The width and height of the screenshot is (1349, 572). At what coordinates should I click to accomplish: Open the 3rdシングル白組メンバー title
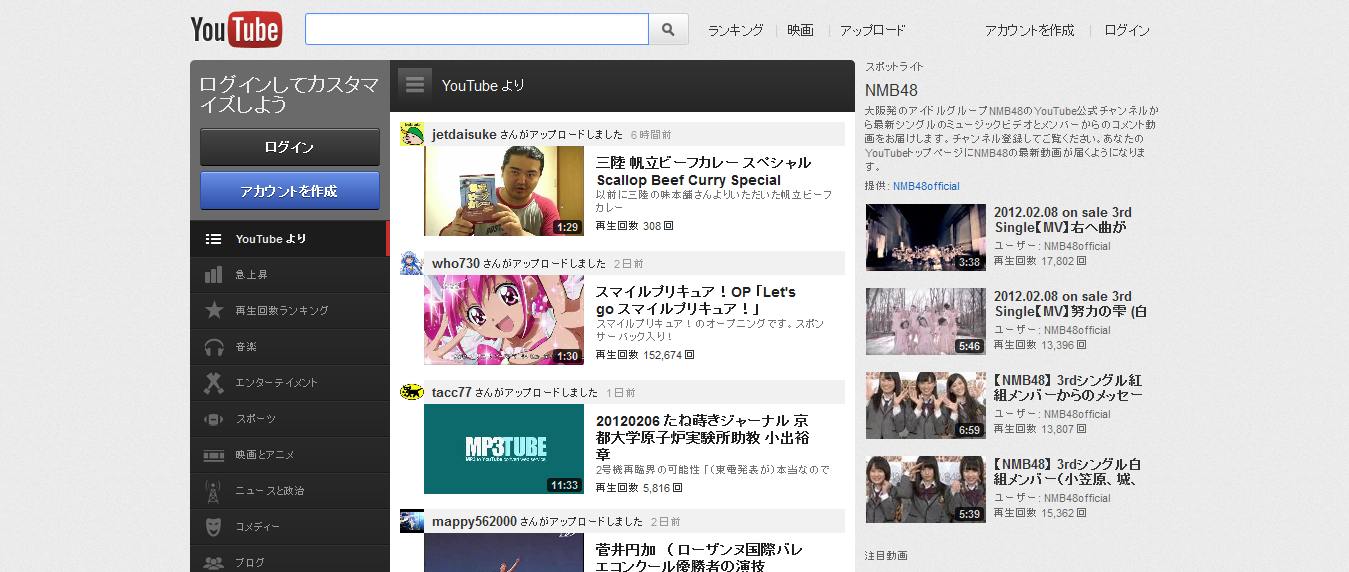pyautogui.click(x=1068, y=472)
